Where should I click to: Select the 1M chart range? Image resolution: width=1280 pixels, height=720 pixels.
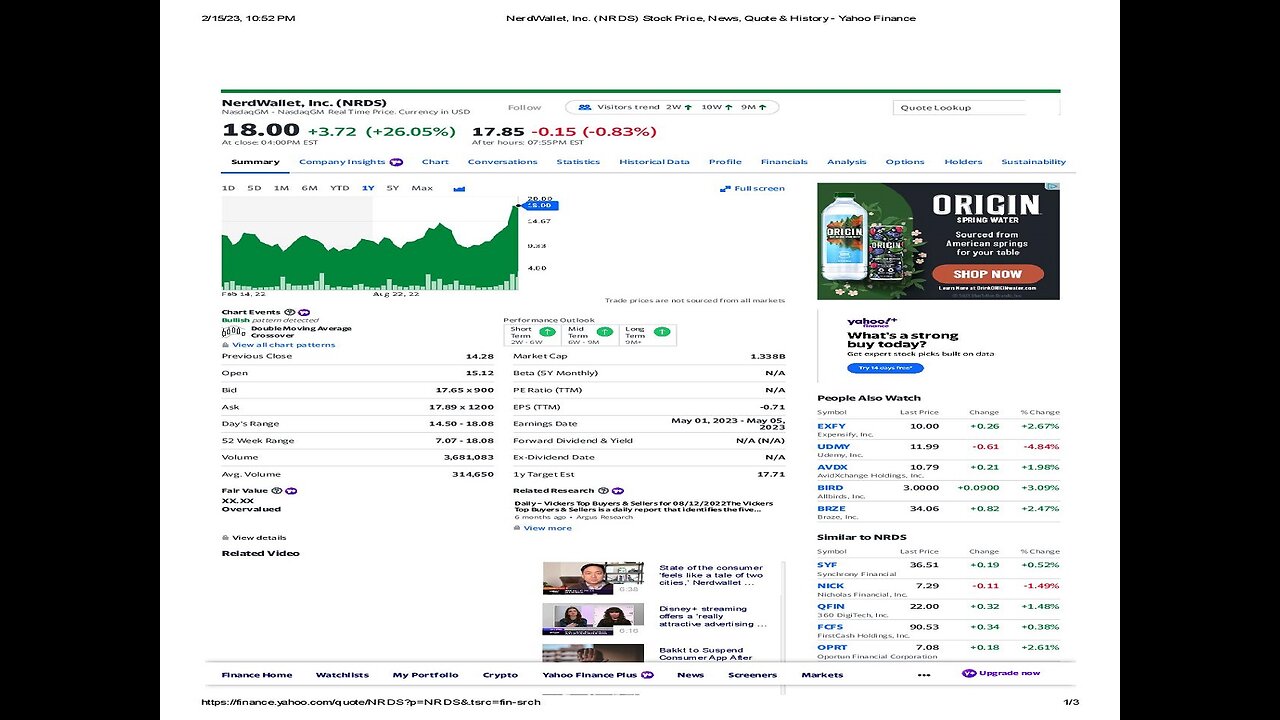click(281, 188)
